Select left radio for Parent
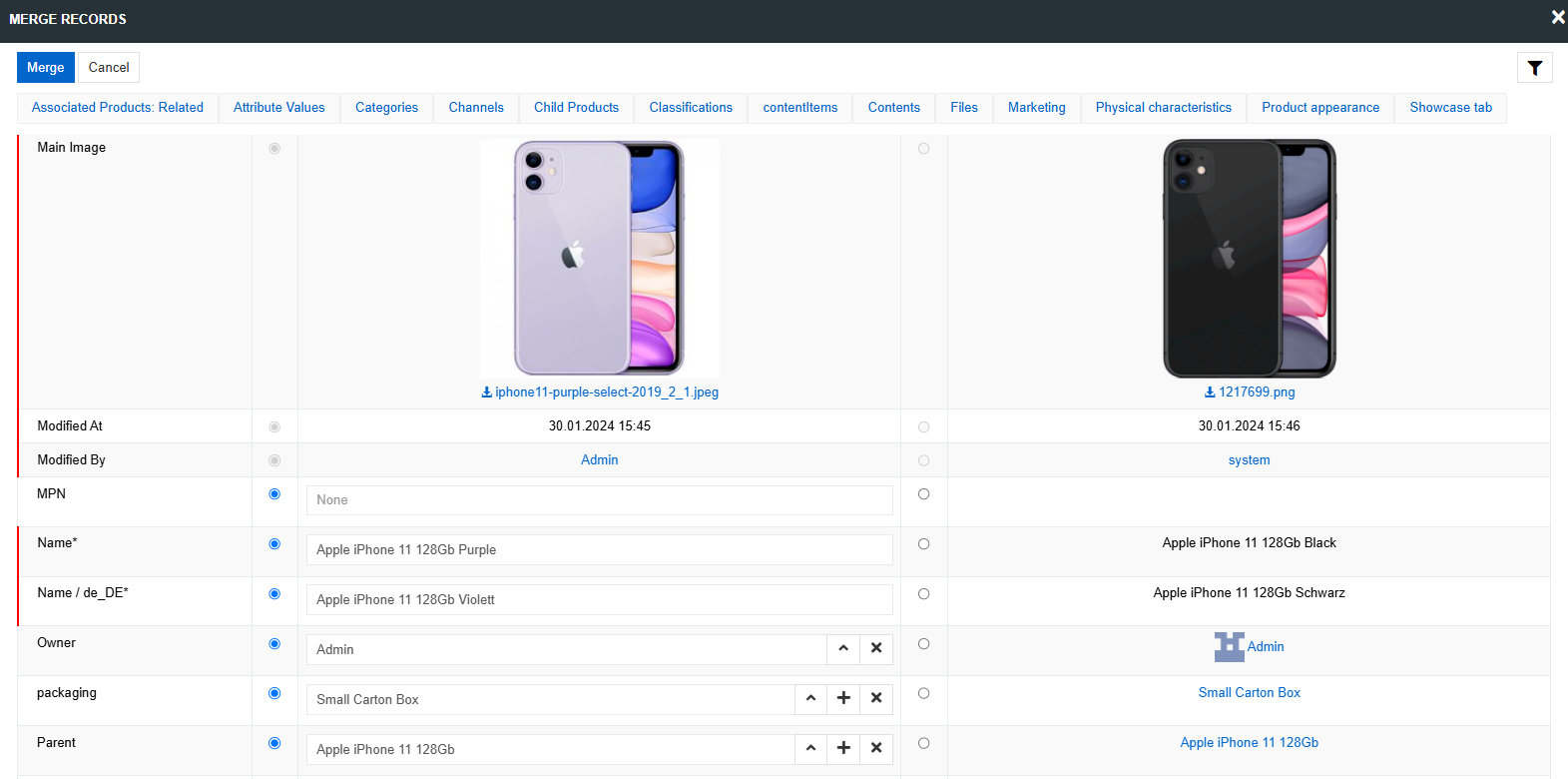The width and height of the screenshot is (1568, 779). [x=274, y=743]
